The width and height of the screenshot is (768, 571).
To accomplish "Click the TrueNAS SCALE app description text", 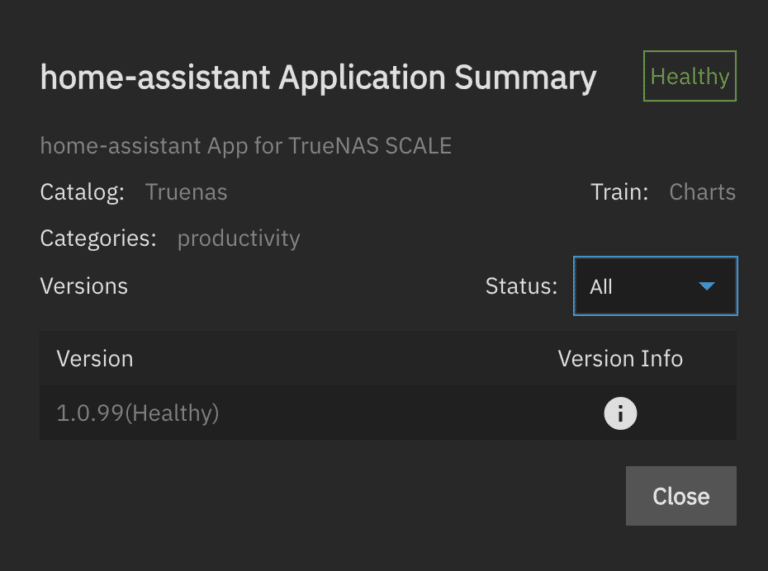I will pos(246,146).
